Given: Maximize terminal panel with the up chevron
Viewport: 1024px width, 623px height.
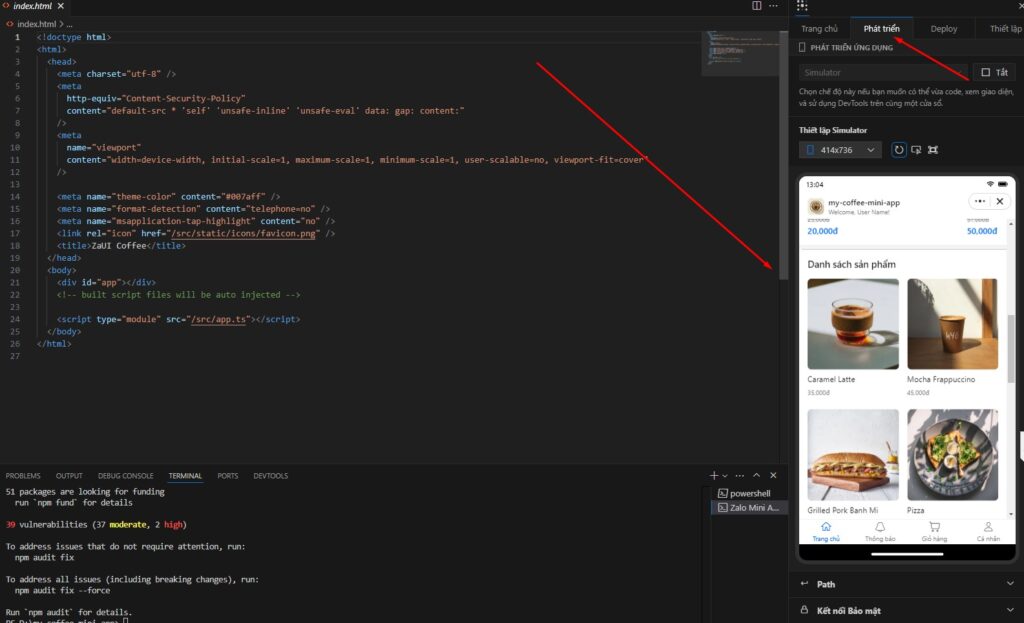Looking at the screenshot, I should (x=757, y=476).
